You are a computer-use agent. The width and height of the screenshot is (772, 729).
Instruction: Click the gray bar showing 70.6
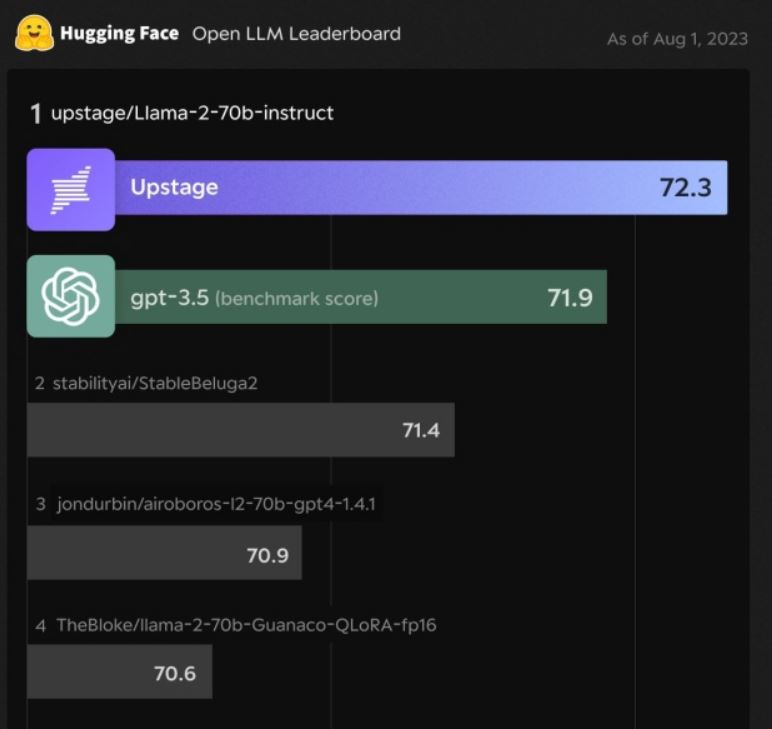point(120,672)
